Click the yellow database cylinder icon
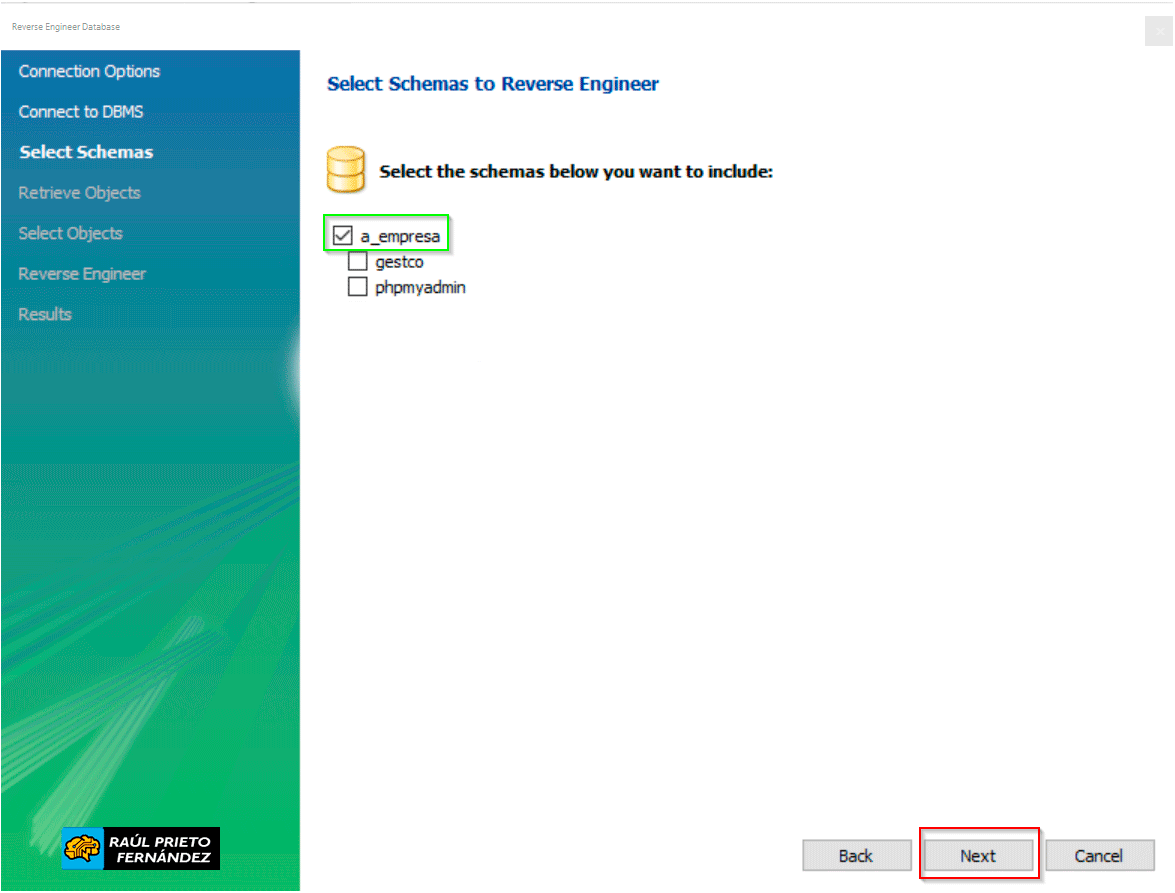This screenshot has height=893, width=1175. click(x=346, y=169)
